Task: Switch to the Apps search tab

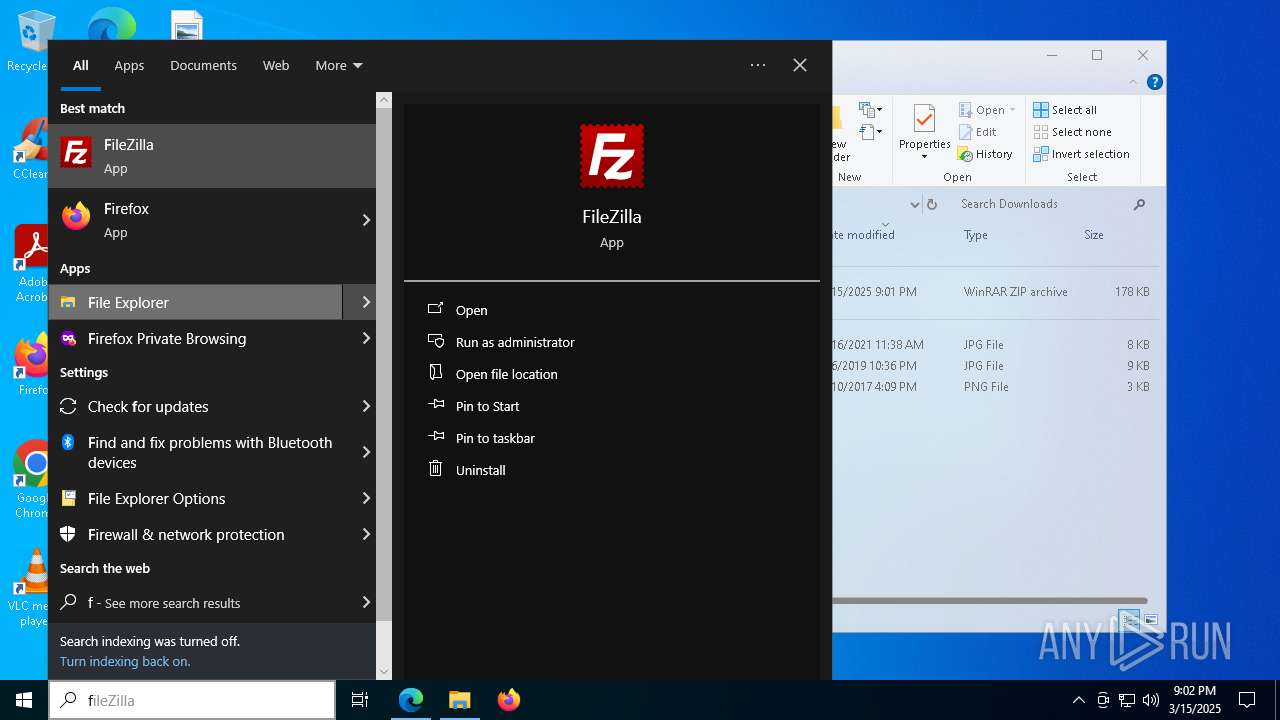Action: coord(129,65)
